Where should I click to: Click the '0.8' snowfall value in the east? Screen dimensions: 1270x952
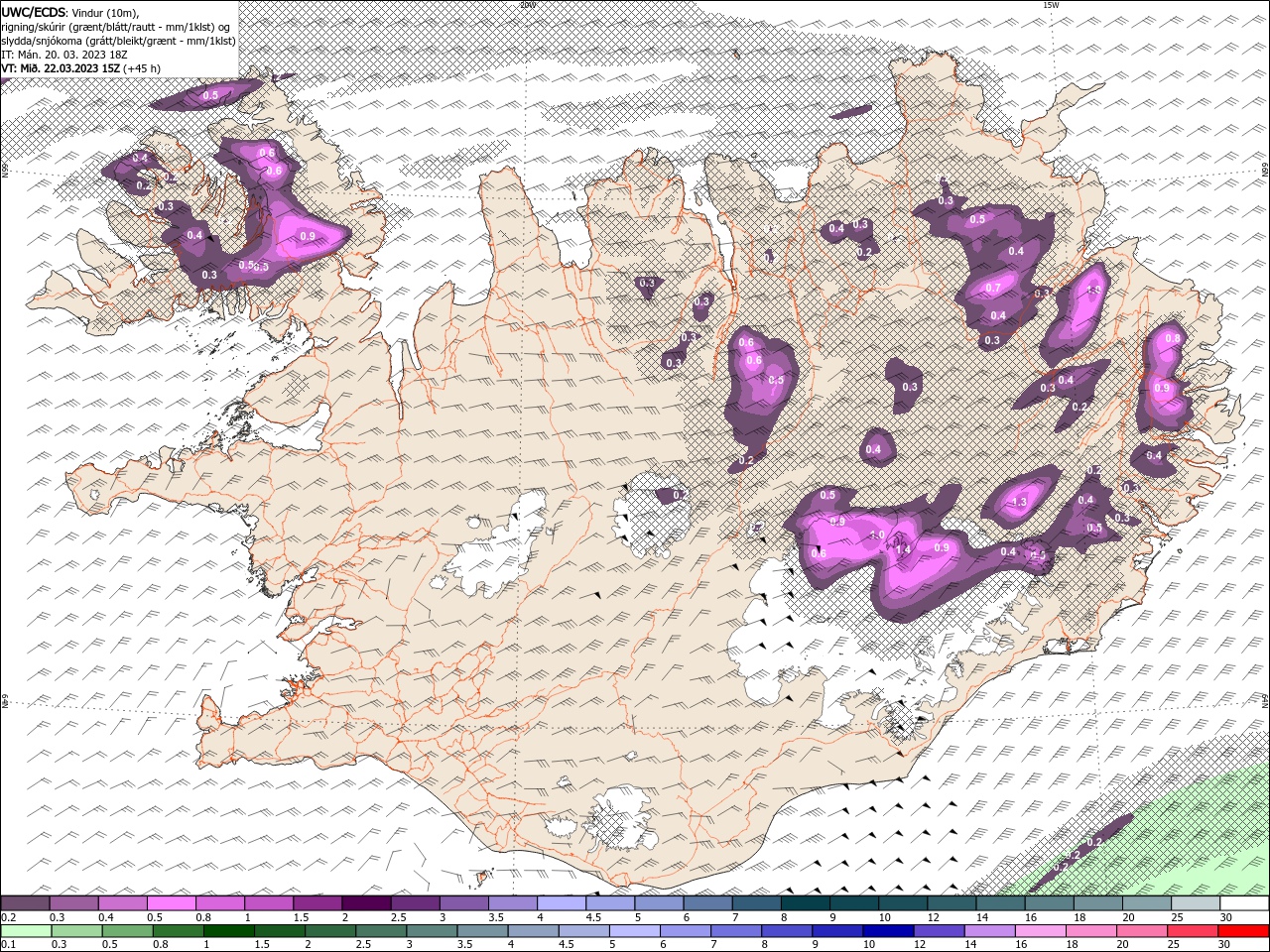pos(1172,338)
